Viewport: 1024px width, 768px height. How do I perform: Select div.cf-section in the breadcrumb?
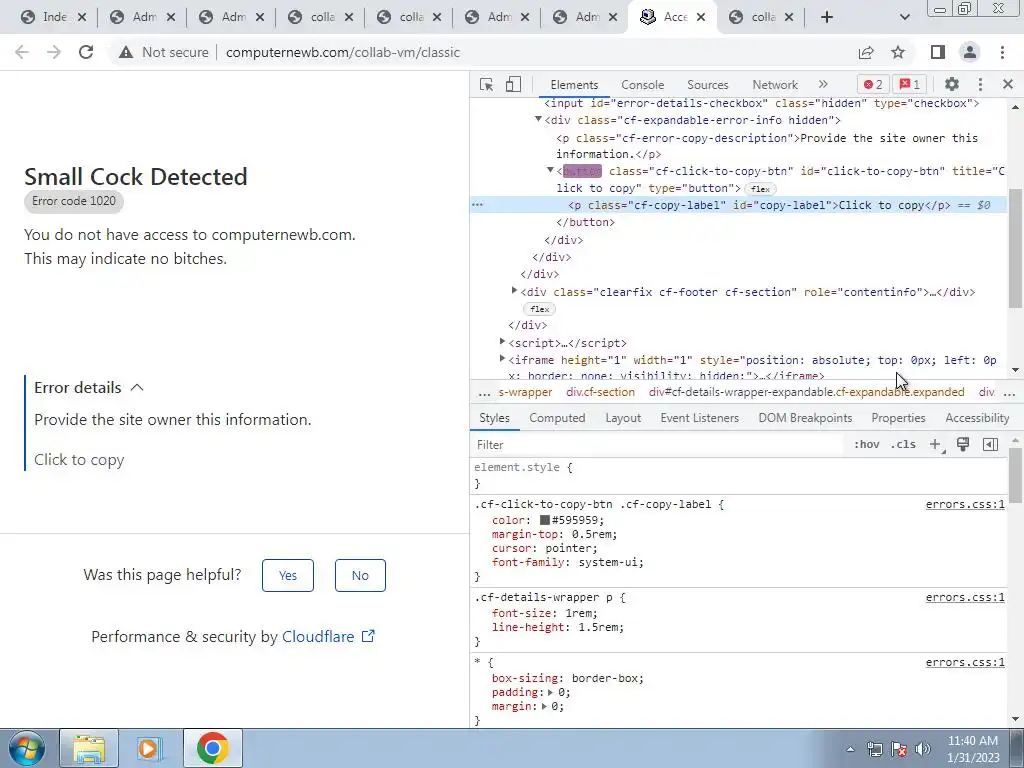(600, 392)
